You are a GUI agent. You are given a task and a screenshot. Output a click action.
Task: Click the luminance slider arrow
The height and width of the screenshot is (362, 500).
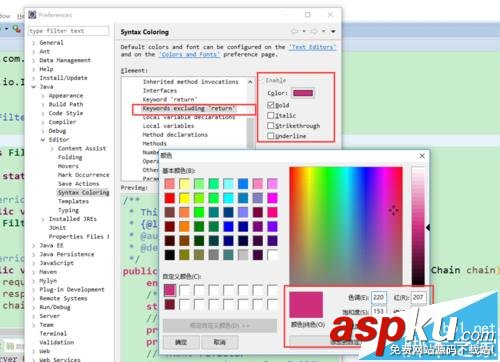(428, 227)
